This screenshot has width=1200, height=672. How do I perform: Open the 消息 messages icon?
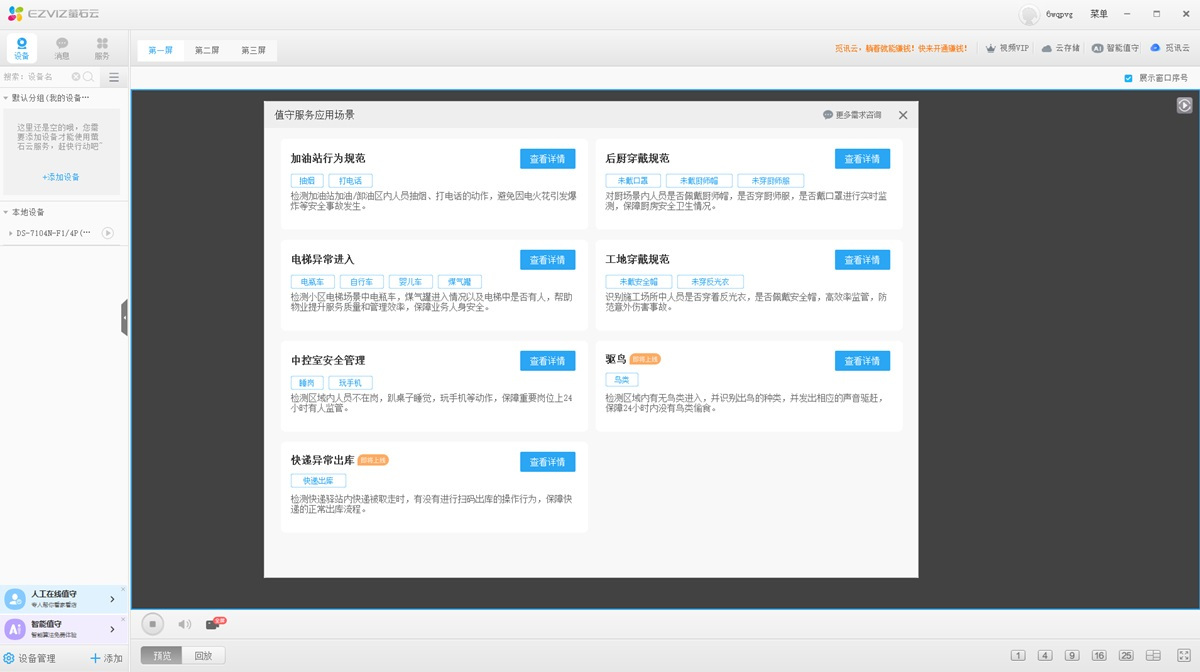62,48
